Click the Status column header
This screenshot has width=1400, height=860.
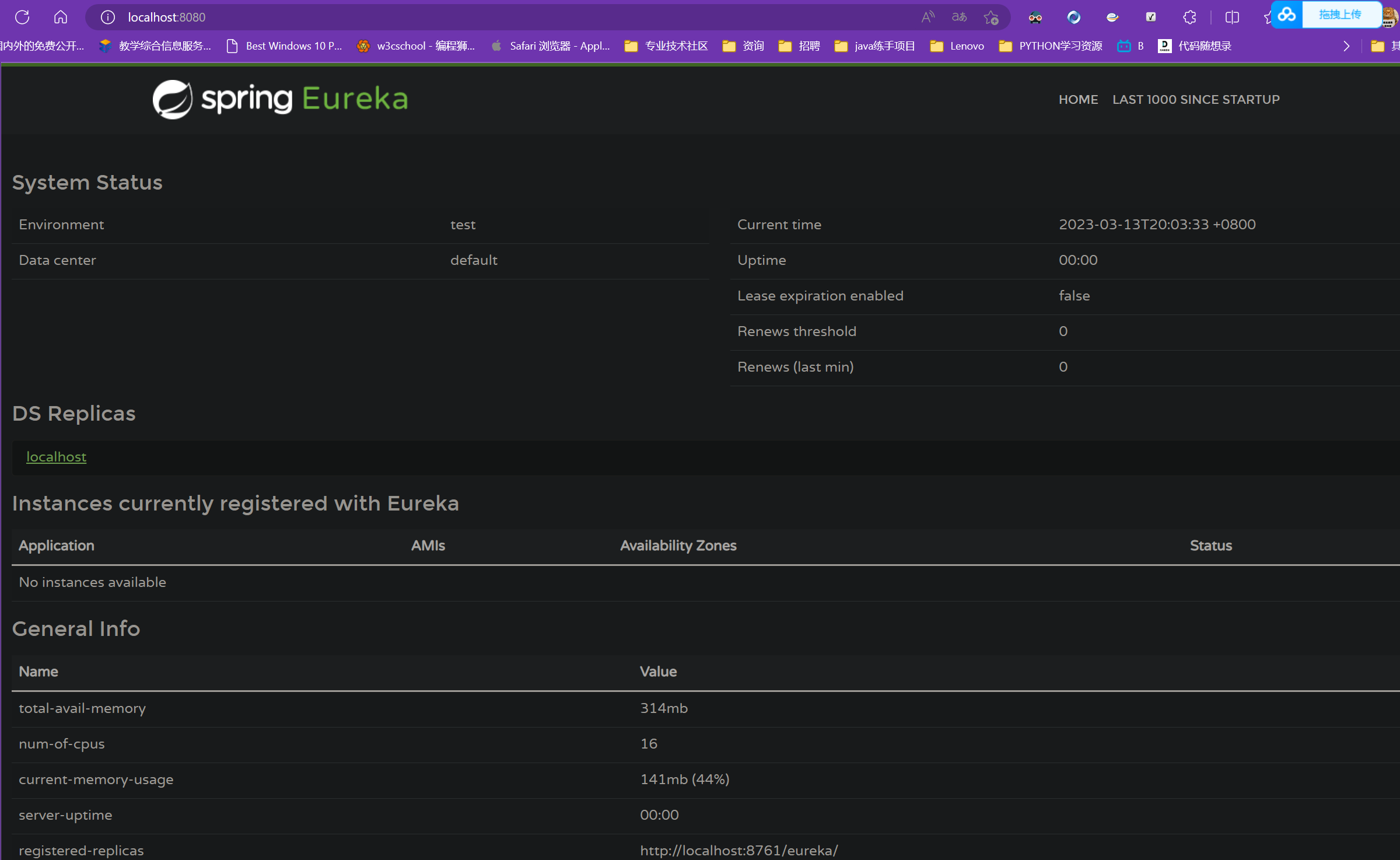1210,546
